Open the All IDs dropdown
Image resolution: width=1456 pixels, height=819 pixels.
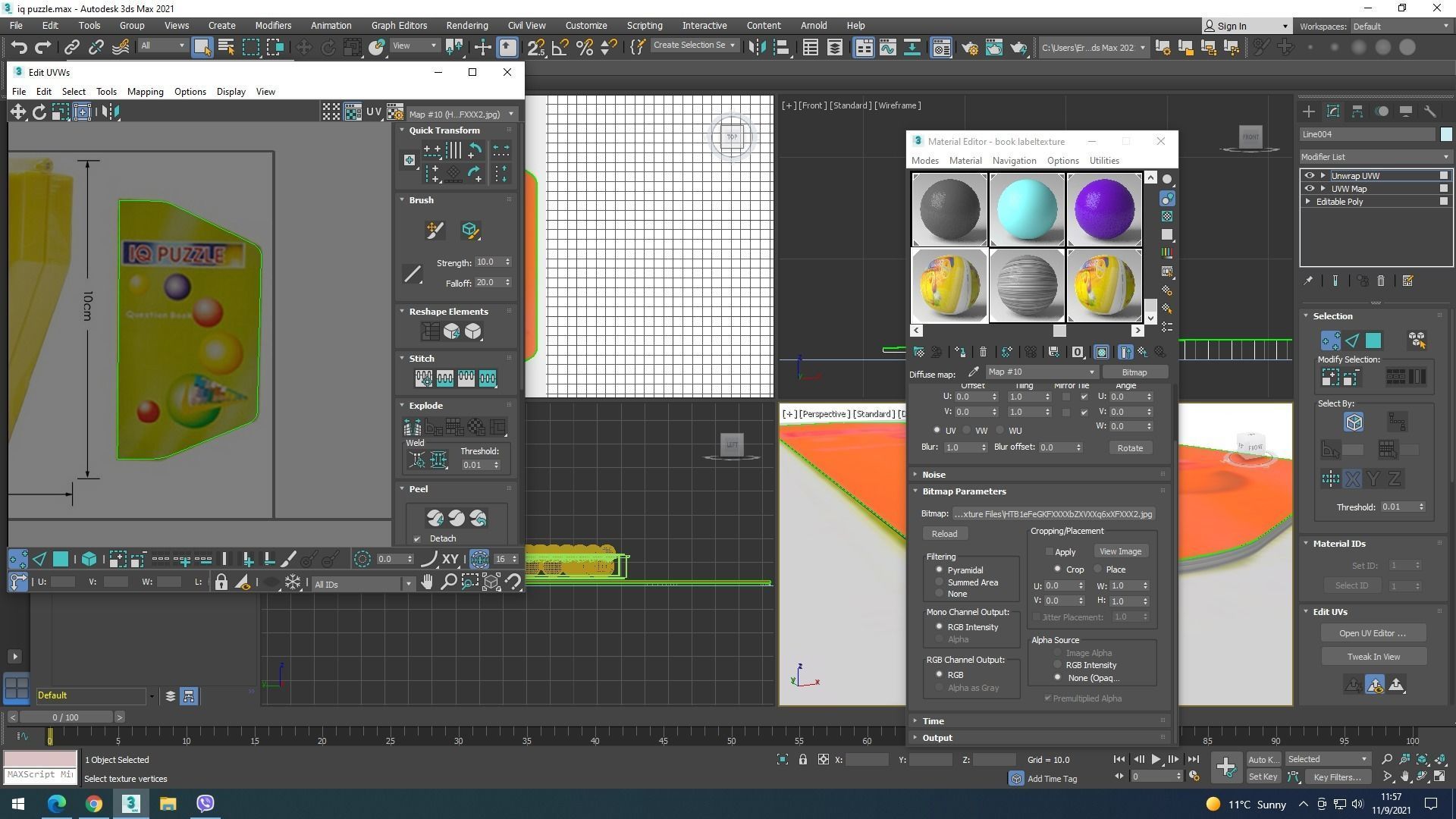362,584
